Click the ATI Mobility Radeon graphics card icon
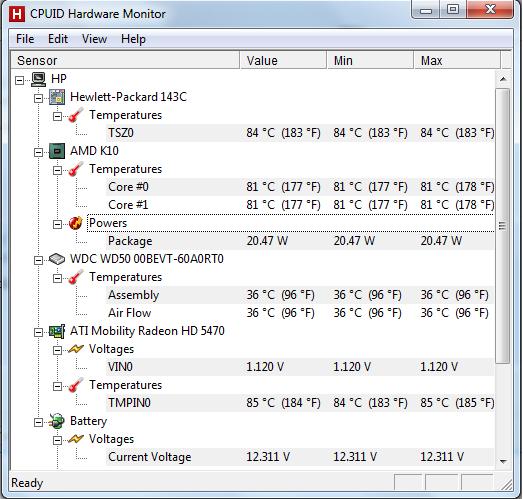 coord(57,331)
